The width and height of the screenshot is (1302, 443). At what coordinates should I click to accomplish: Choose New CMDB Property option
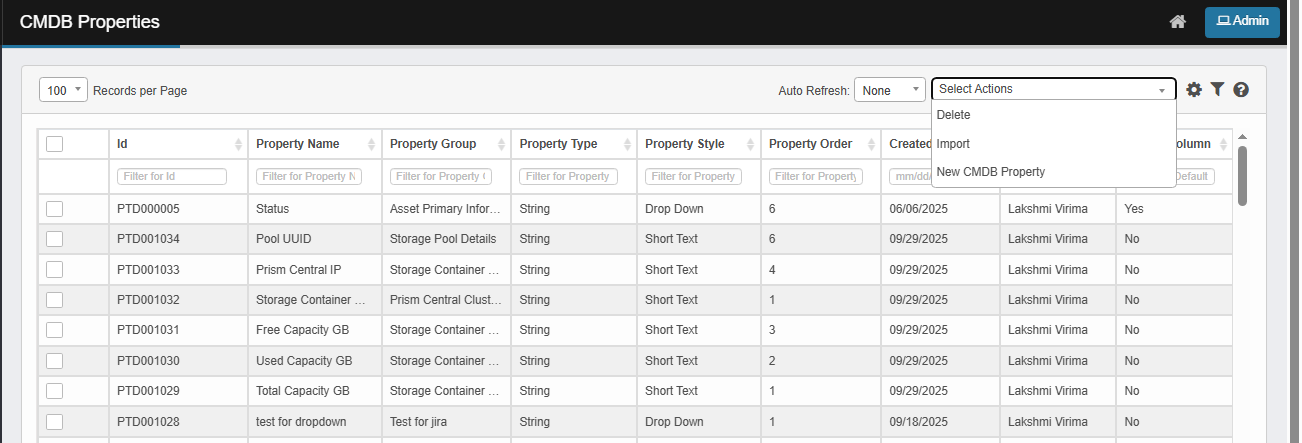(990, 172)
